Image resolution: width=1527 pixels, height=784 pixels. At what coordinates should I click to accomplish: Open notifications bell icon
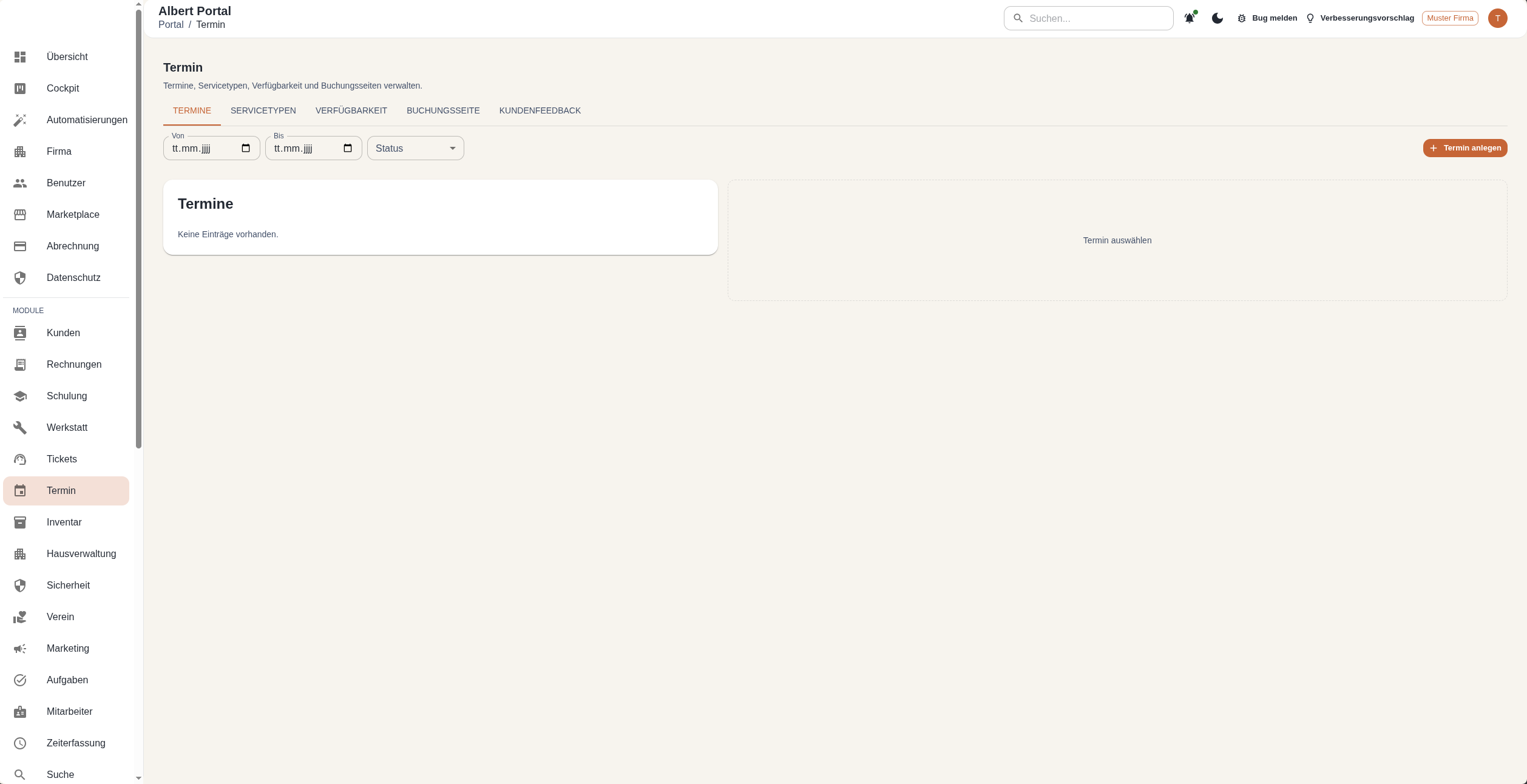(1190, 18)
